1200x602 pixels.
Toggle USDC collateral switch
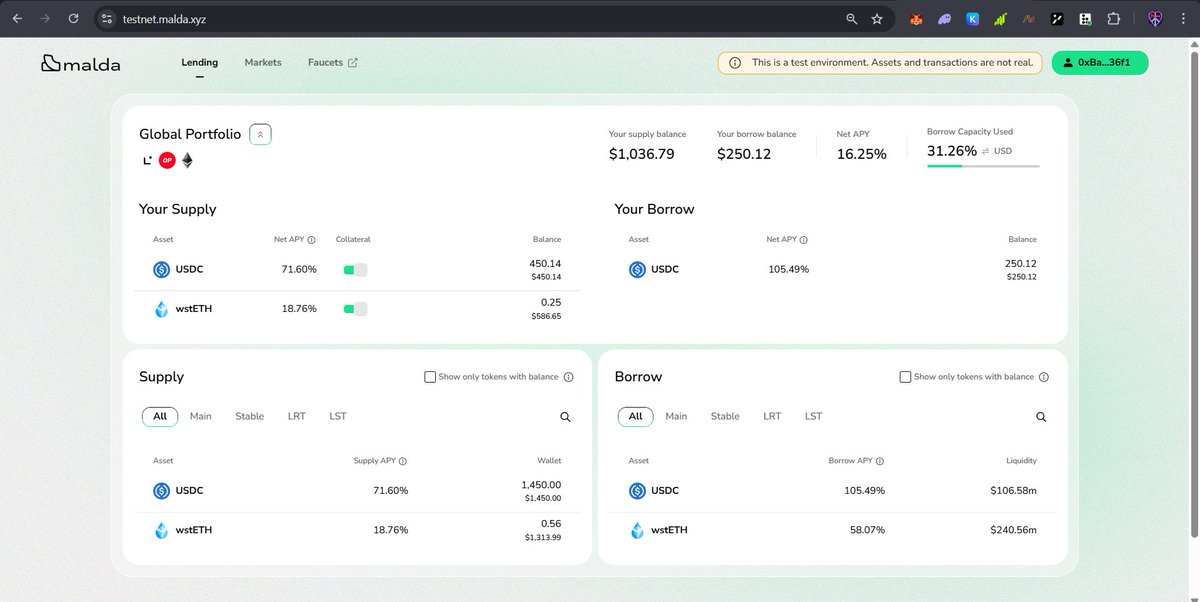(355, 270)
